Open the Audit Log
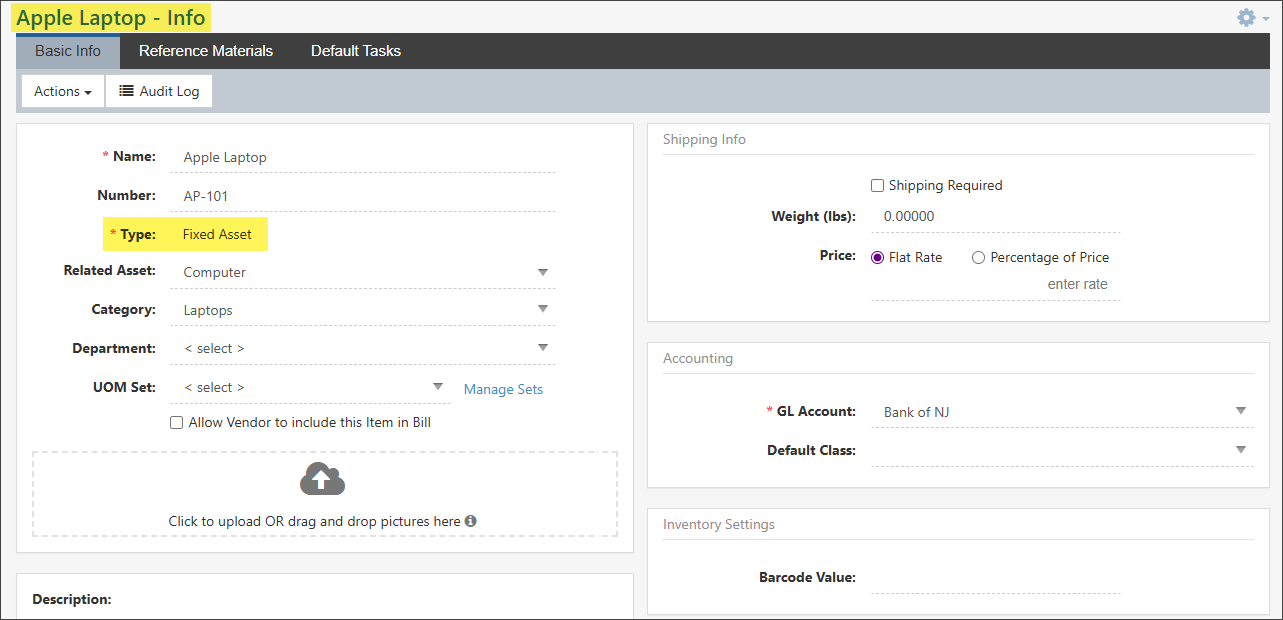Viewport: 1283px width, 620px height. pos(159,91)
